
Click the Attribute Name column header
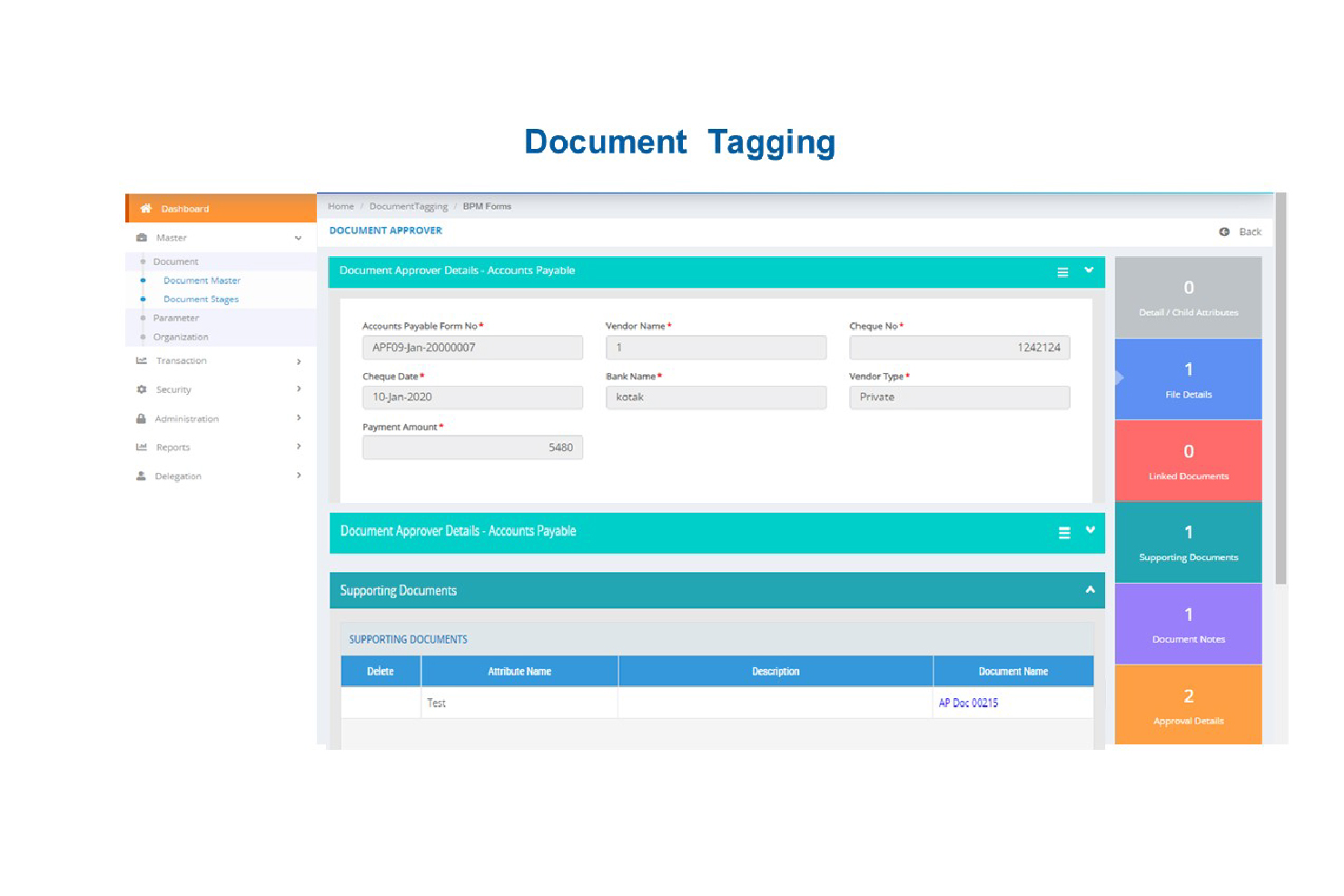[519, 672]
